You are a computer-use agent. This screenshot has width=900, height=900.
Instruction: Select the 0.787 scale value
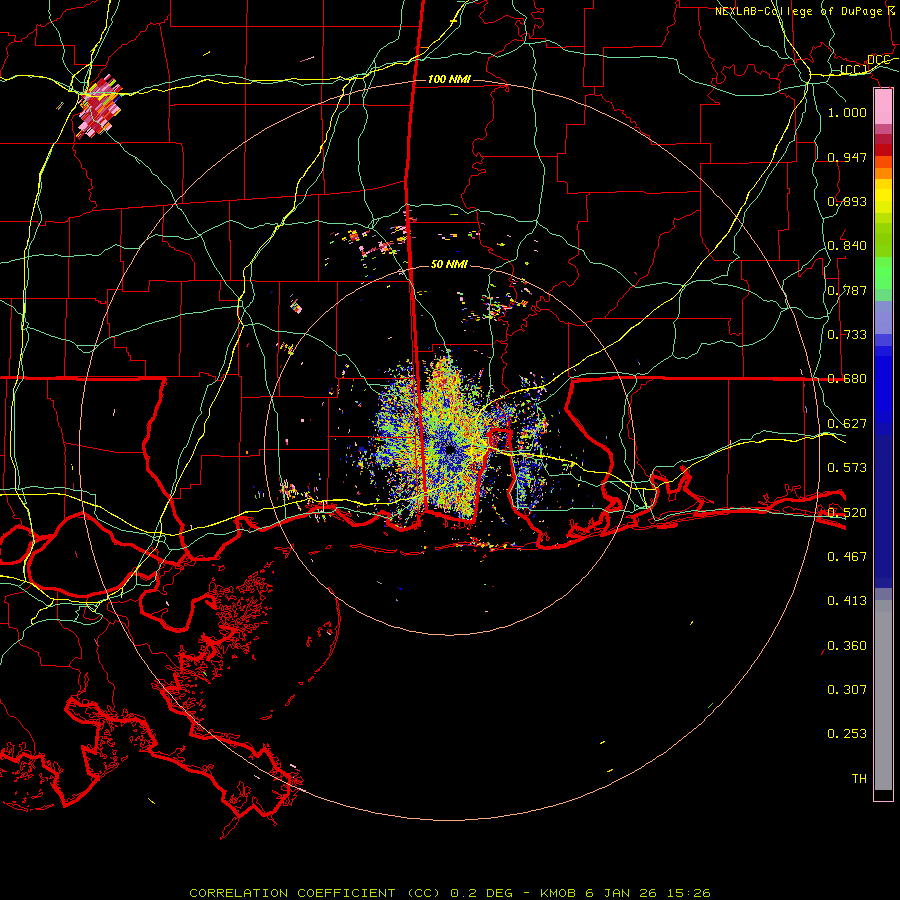tap(847, 290)
